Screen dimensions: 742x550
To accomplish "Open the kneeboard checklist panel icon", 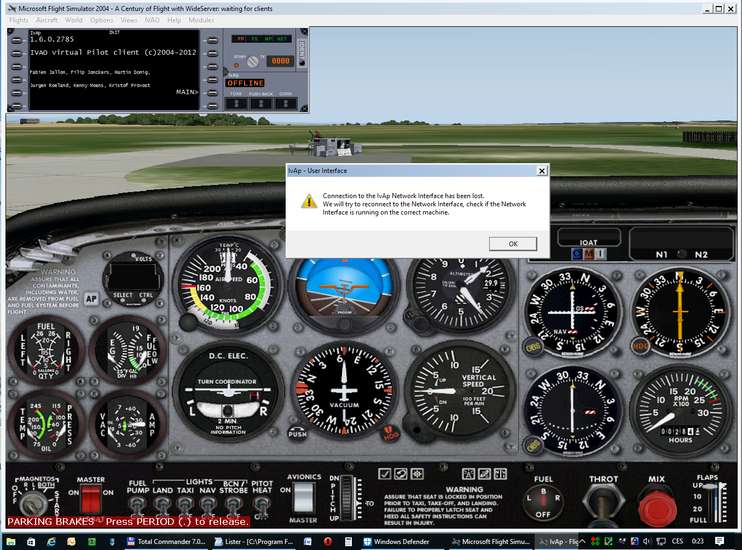I will 385,474.
